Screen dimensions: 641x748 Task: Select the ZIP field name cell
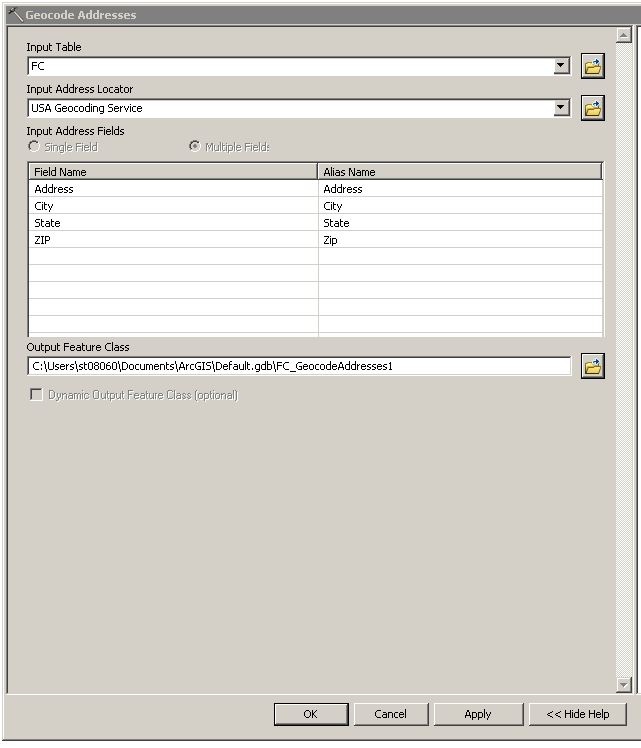point(173,240)
